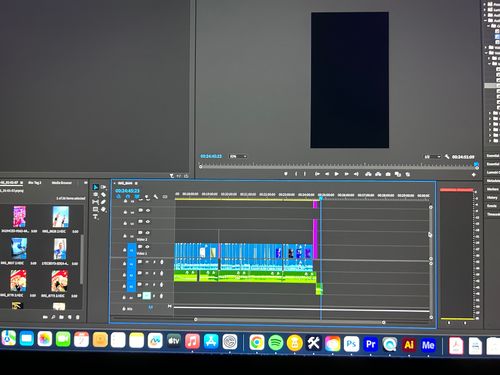Play the sequence in Program Monitor

pos(336,174)
